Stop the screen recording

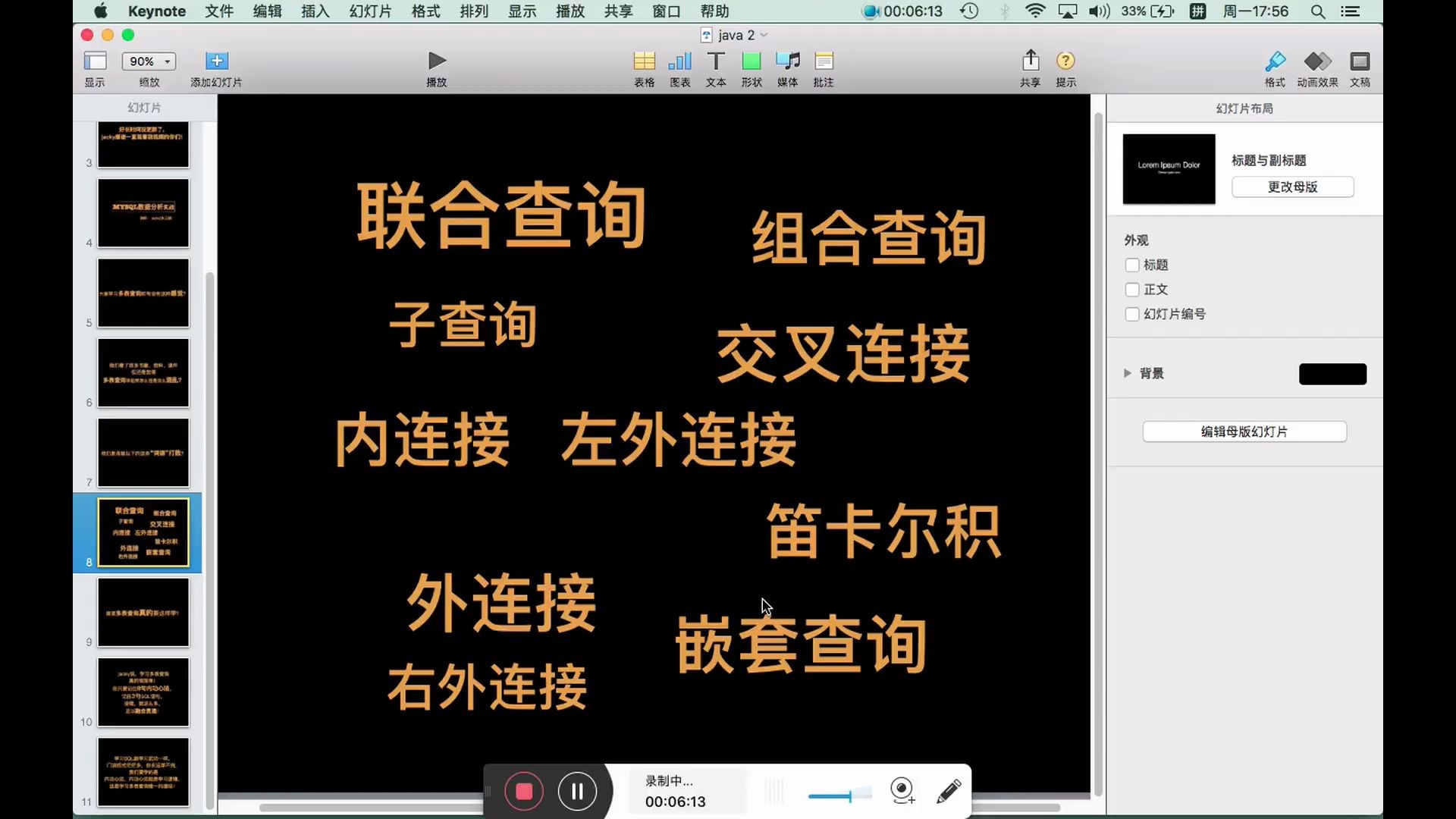[524, 792]
